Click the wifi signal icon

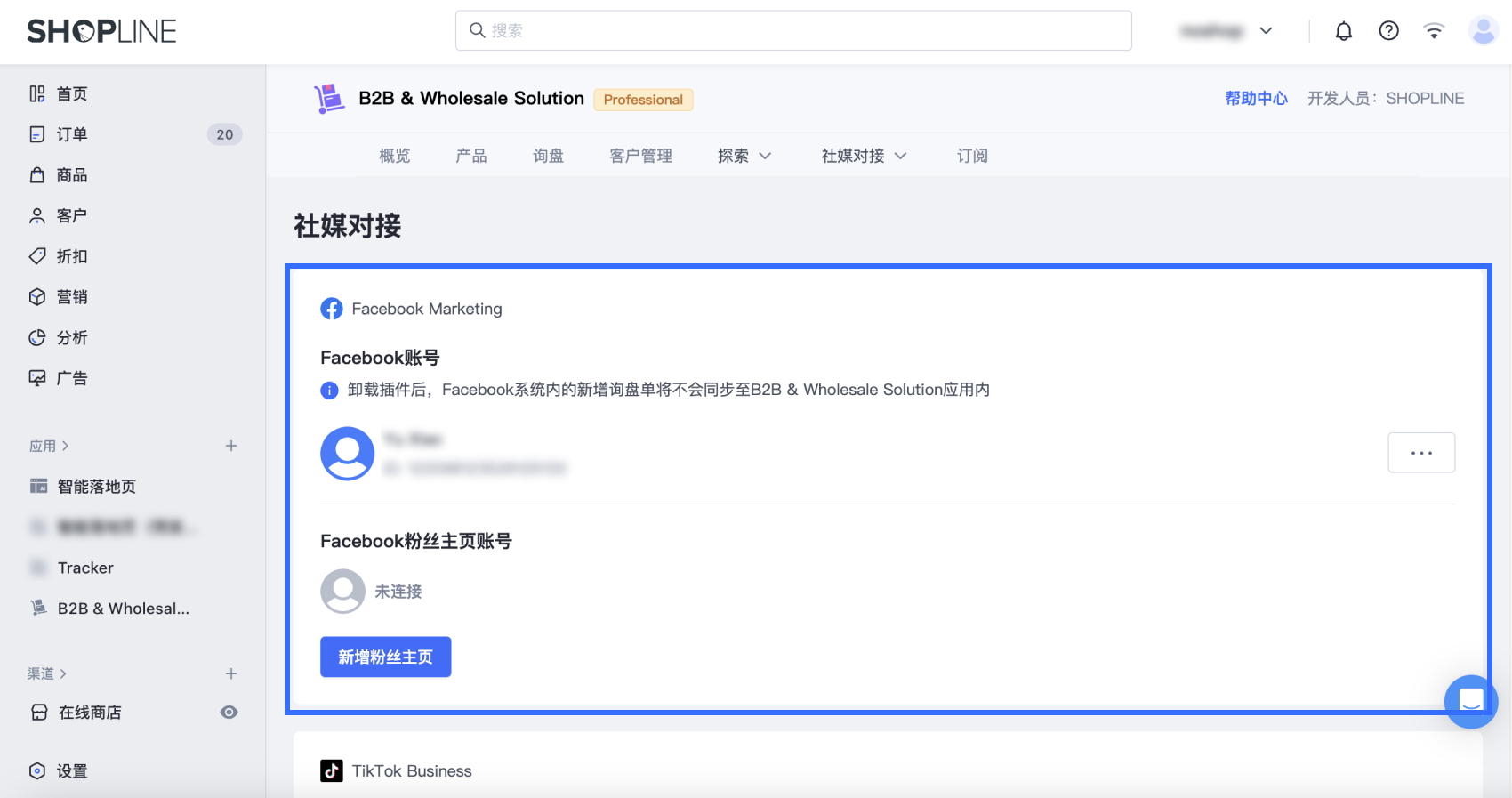[x=1434, y=31]
